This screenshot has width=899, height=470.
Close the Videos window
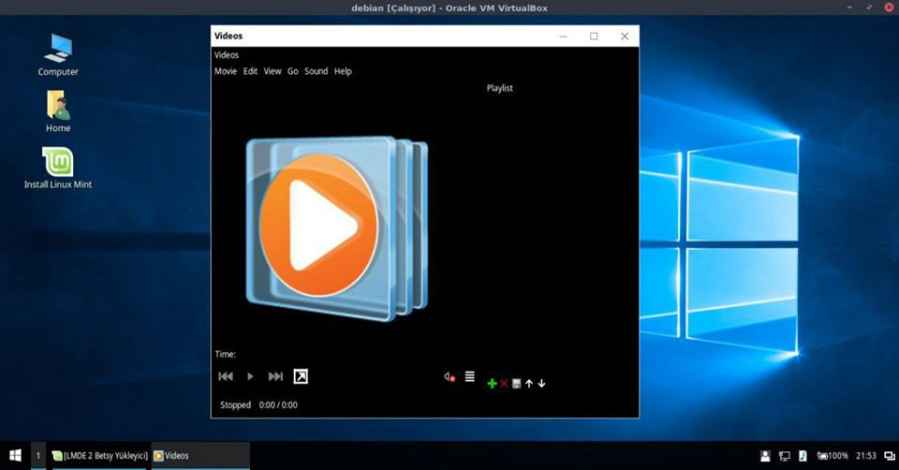point(624,36)
